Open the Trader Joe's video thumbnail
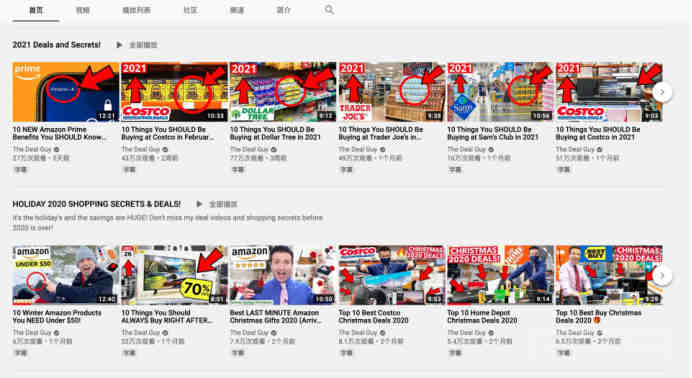The height and width of the screenshot is (378, 692). click(391, 92)
